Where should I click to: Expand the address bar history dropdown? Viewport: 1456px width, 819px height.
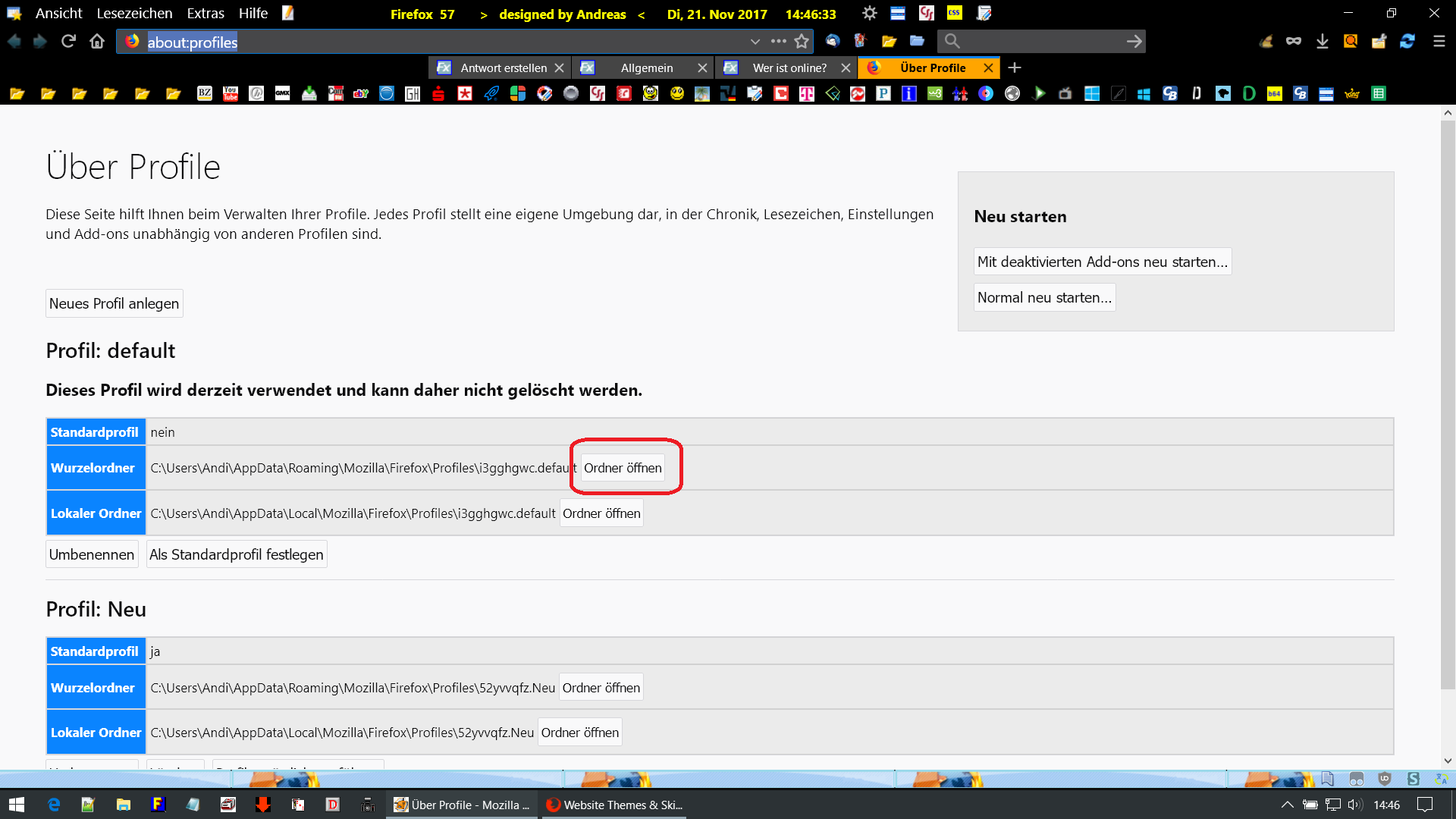pos(755,41)
